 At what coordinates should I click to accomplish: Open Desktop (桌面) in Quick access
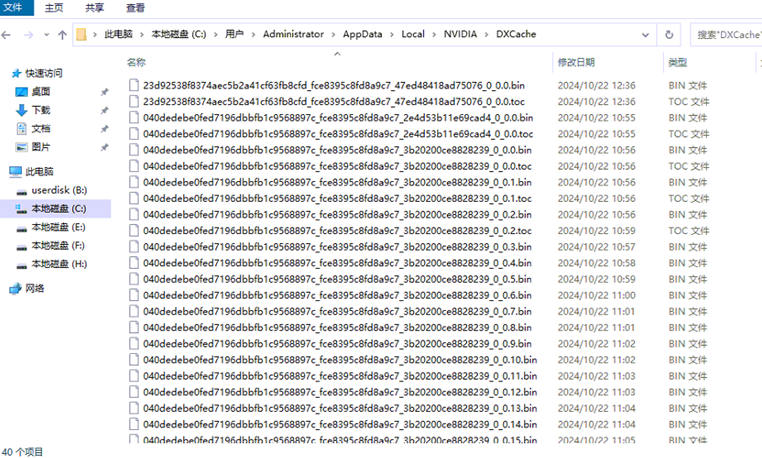click(x=41, y=91)
